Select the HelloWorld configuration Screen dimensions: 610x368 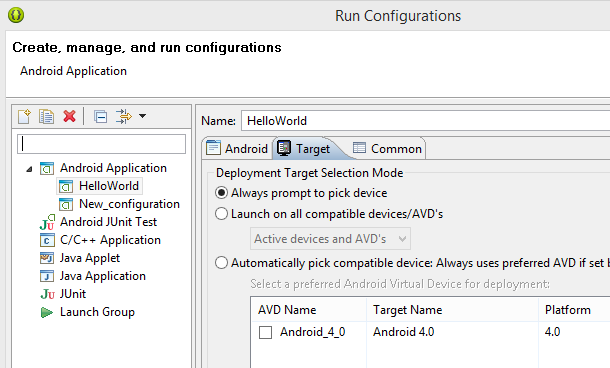click(109, 186)
